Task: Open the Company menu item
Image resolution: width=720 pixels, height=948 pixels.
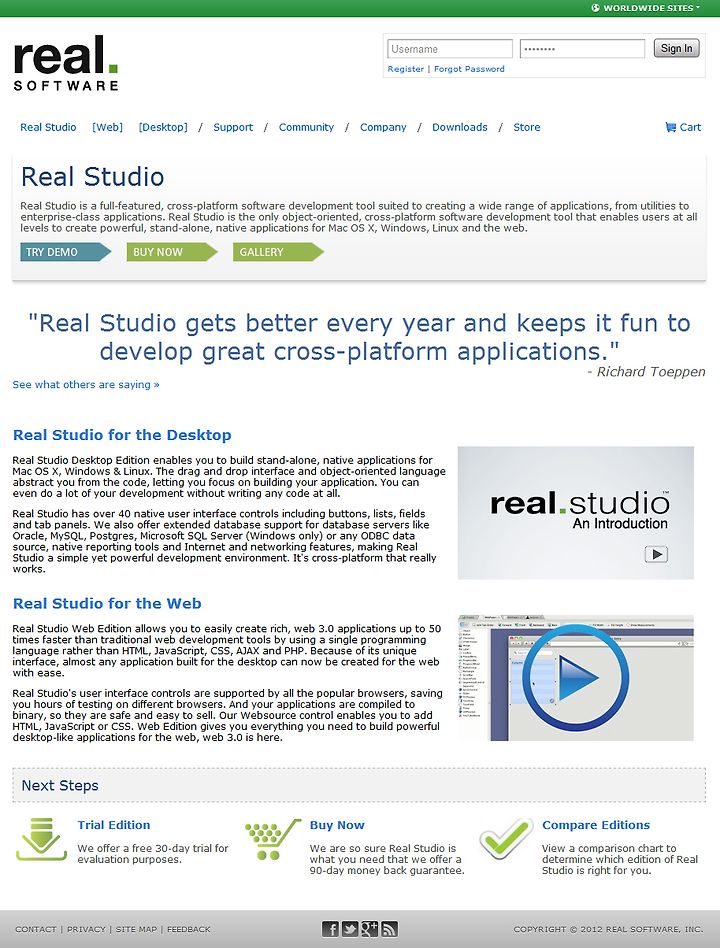Action: (383, 127)
